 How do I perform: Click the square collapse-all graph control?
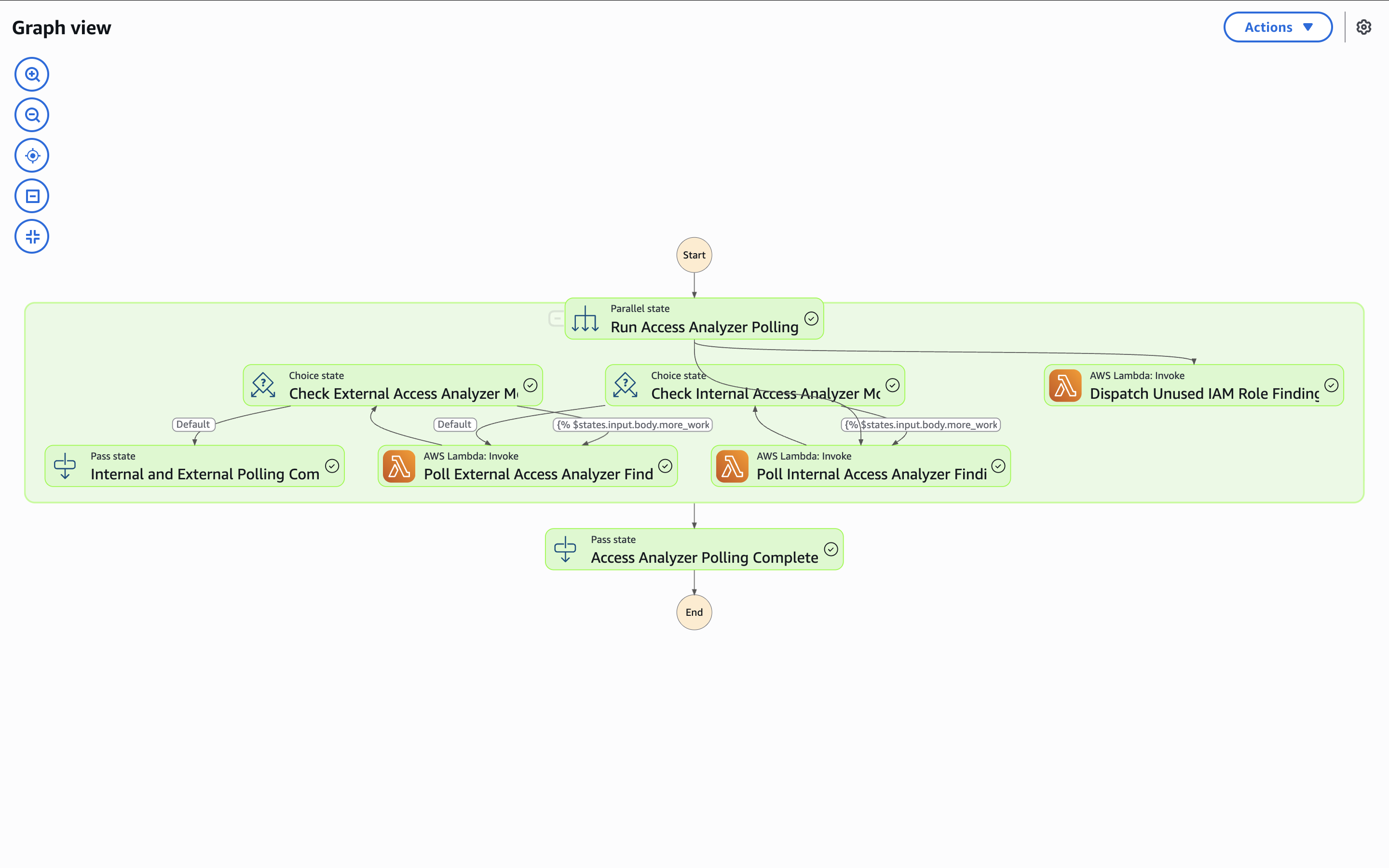[31, 196]
